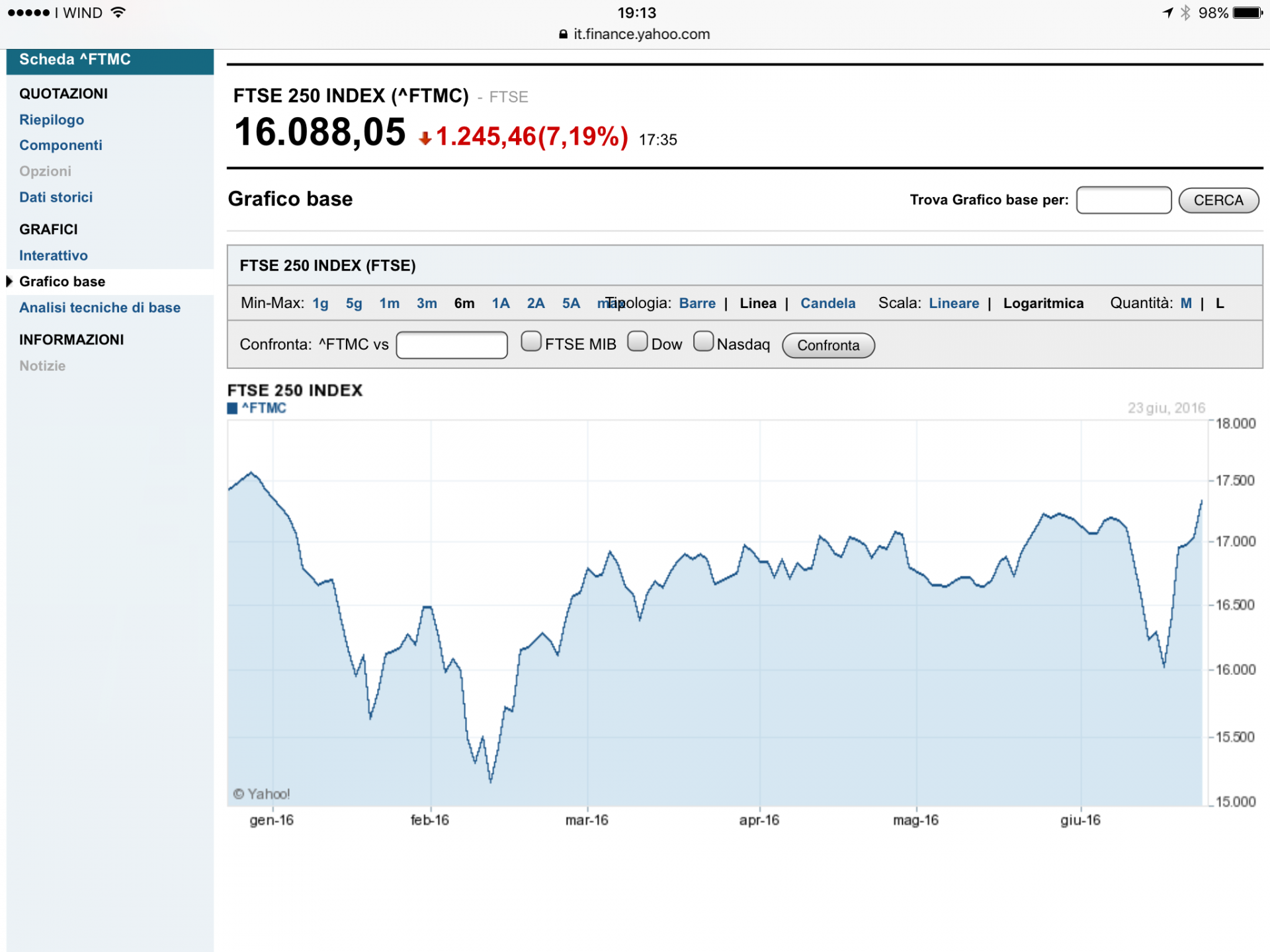1270x952 pixels.
Task: Open the Dati storici link
Action: coord(56,197)
